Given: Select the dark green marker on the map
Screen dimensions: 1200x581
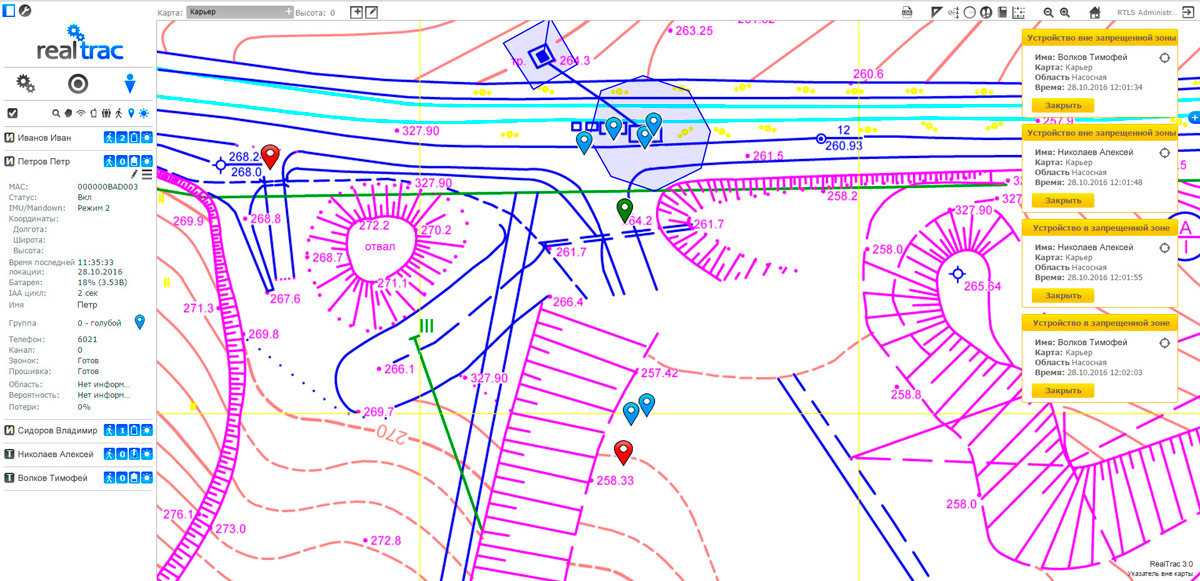Looking at the screenshot, I should [x=625, y=210].
